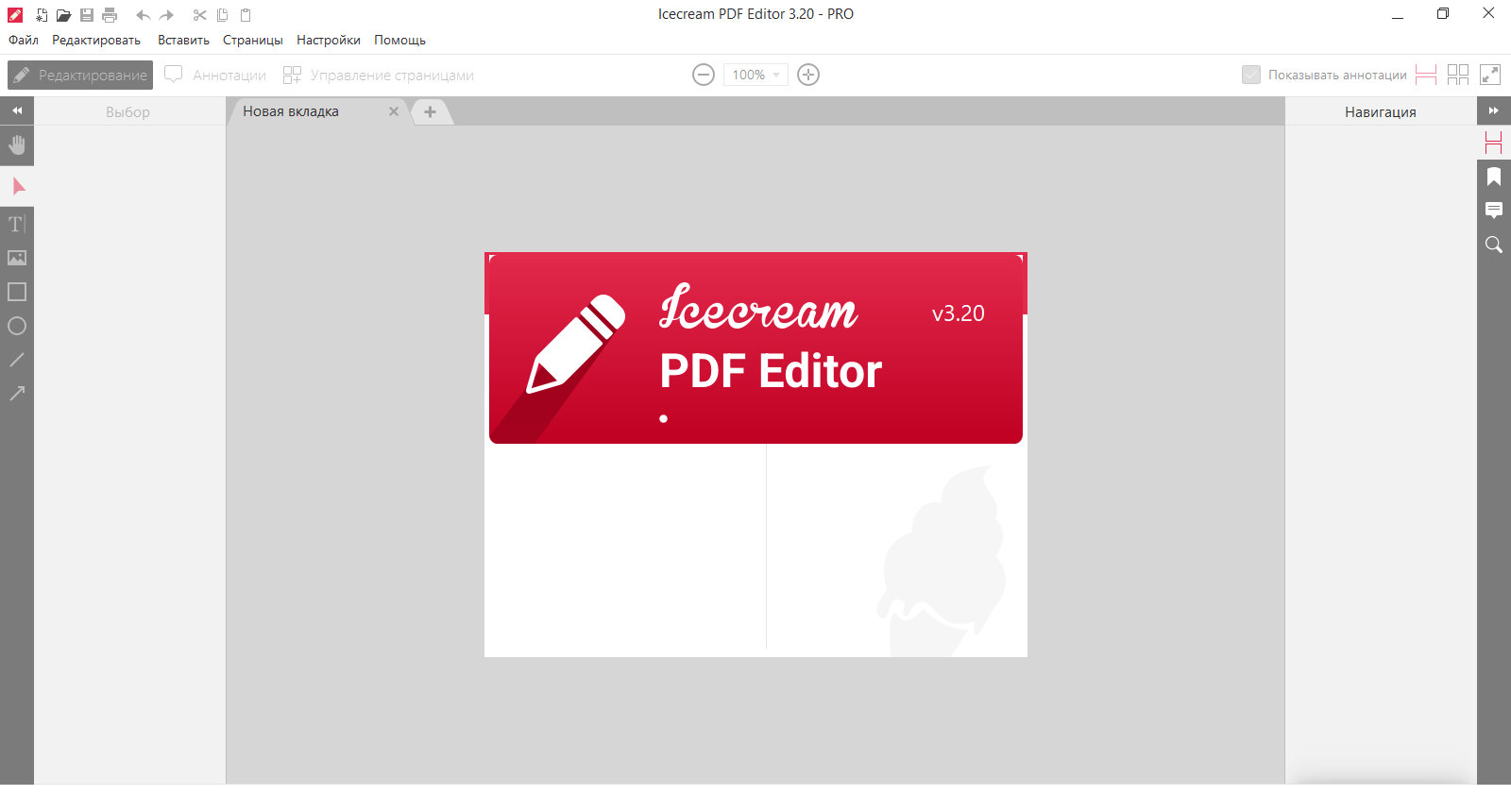
Task: Enter fullscreen mode
Action: click(x=1490, y=75)
